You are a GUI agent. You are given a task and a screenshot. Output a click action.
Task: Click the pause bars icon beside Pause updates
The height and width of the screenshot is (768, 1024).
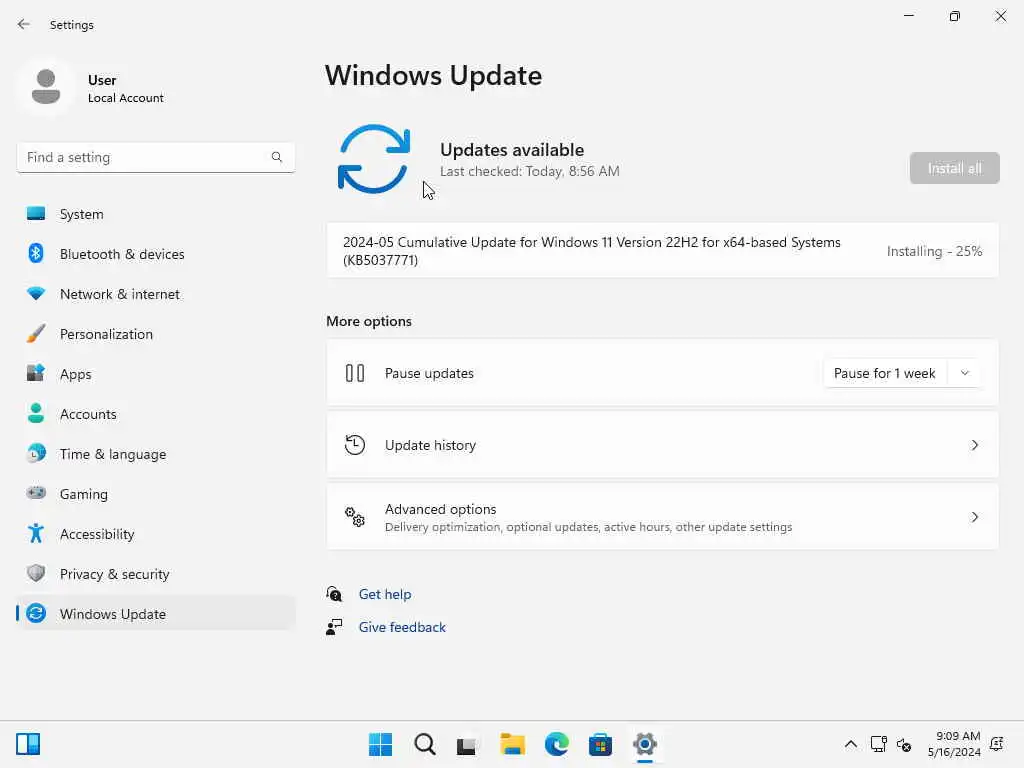(x=355, y=373)
